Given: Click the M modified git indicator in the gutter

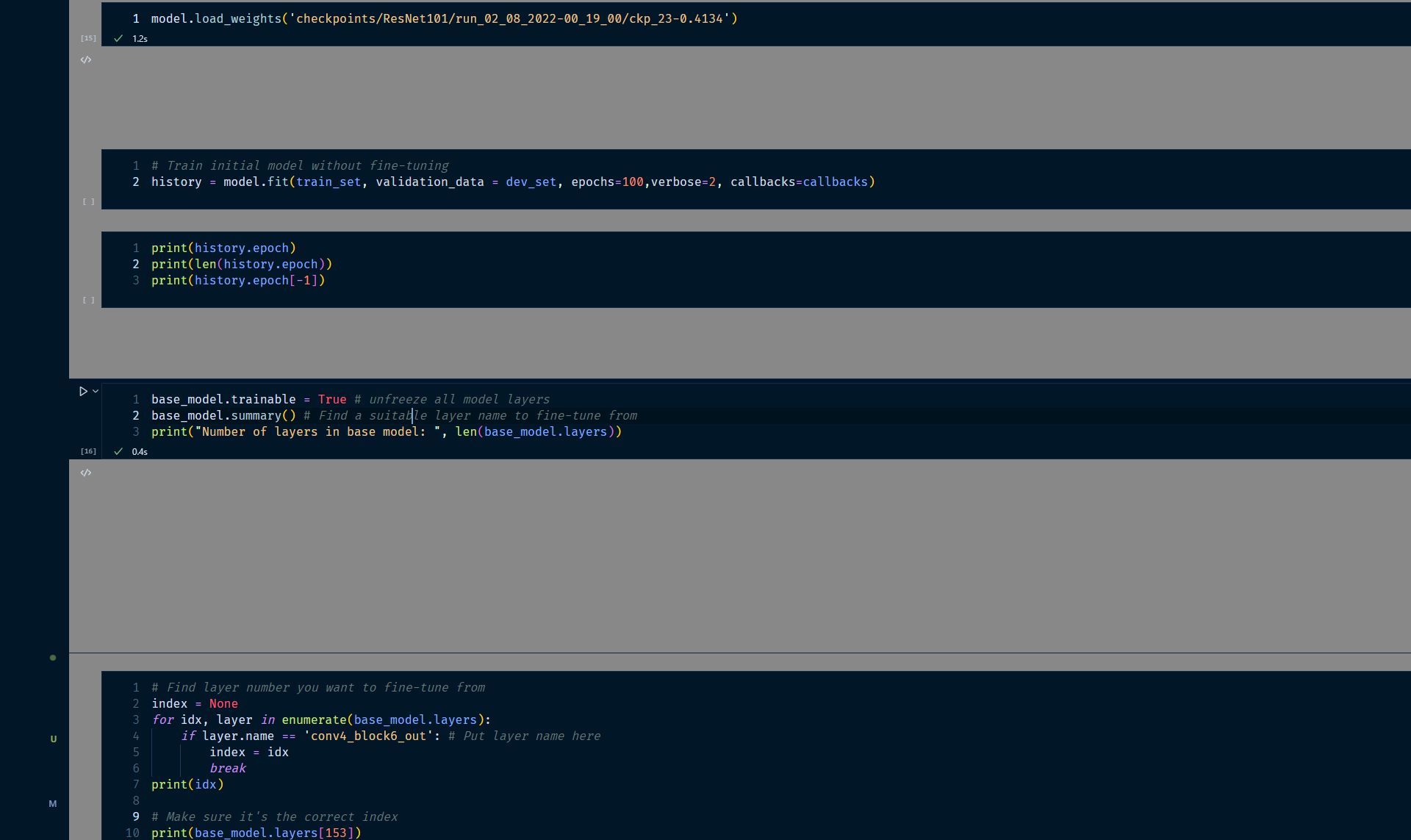Looking at the screenshot, I should coord(53,804).
